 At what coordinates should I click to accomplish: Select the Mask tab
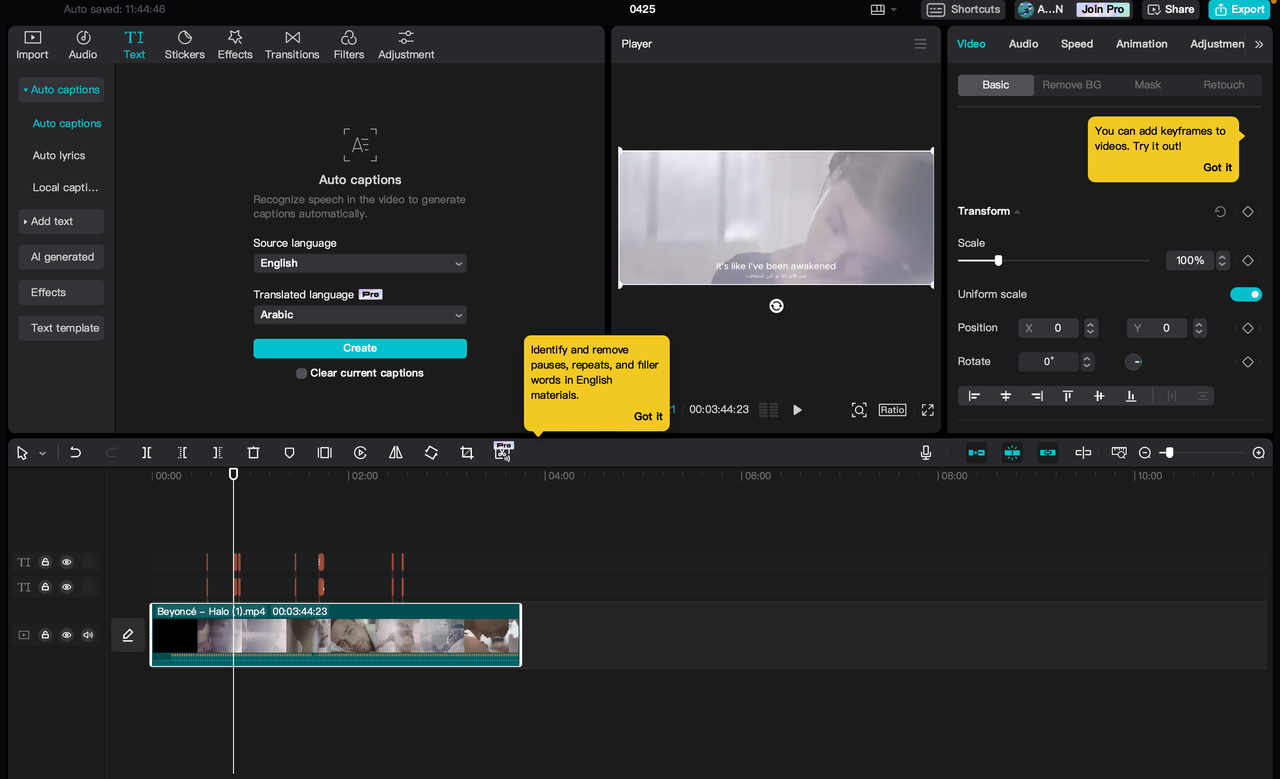click(x=1147, y=85)
